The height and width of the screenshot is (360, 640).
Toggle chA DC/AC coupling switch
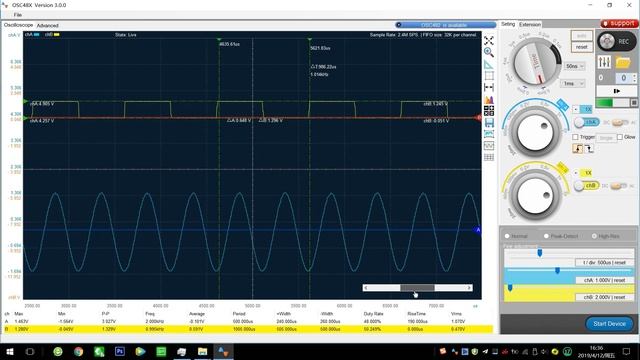[x=619, y=122]
